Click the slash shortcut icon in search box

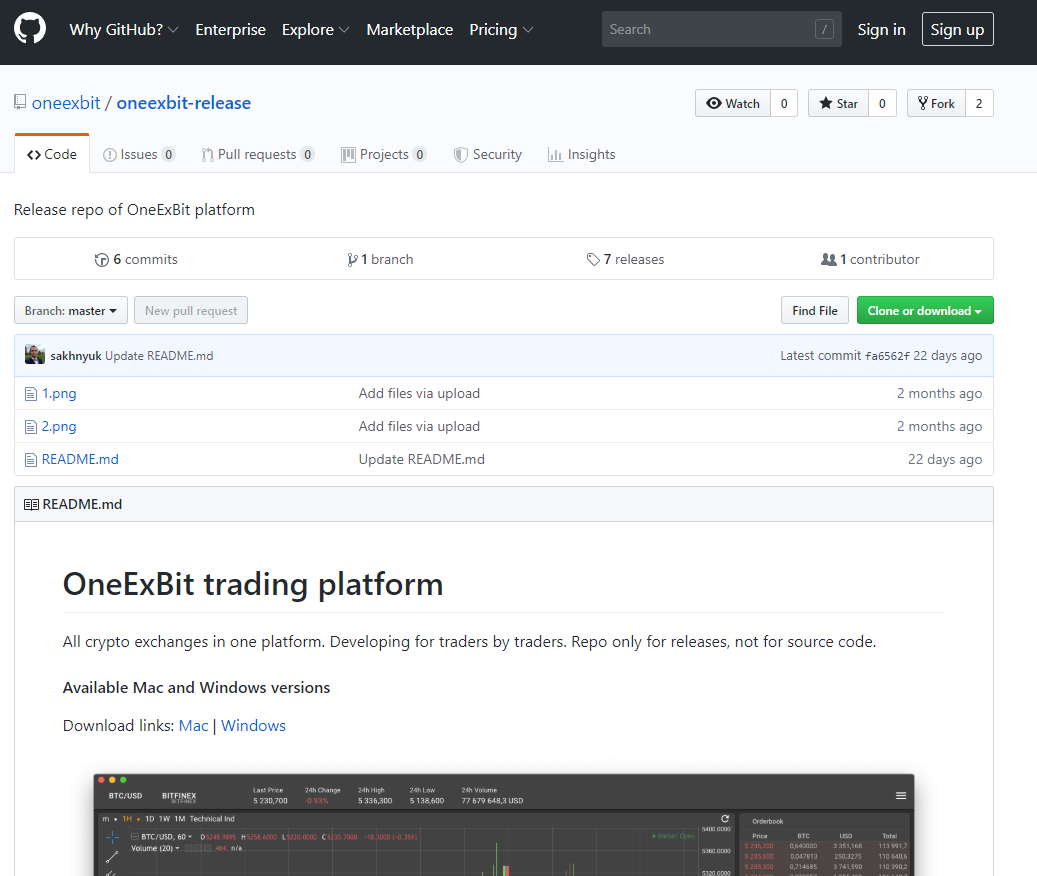pyautogui.click(x=824, y=29)
